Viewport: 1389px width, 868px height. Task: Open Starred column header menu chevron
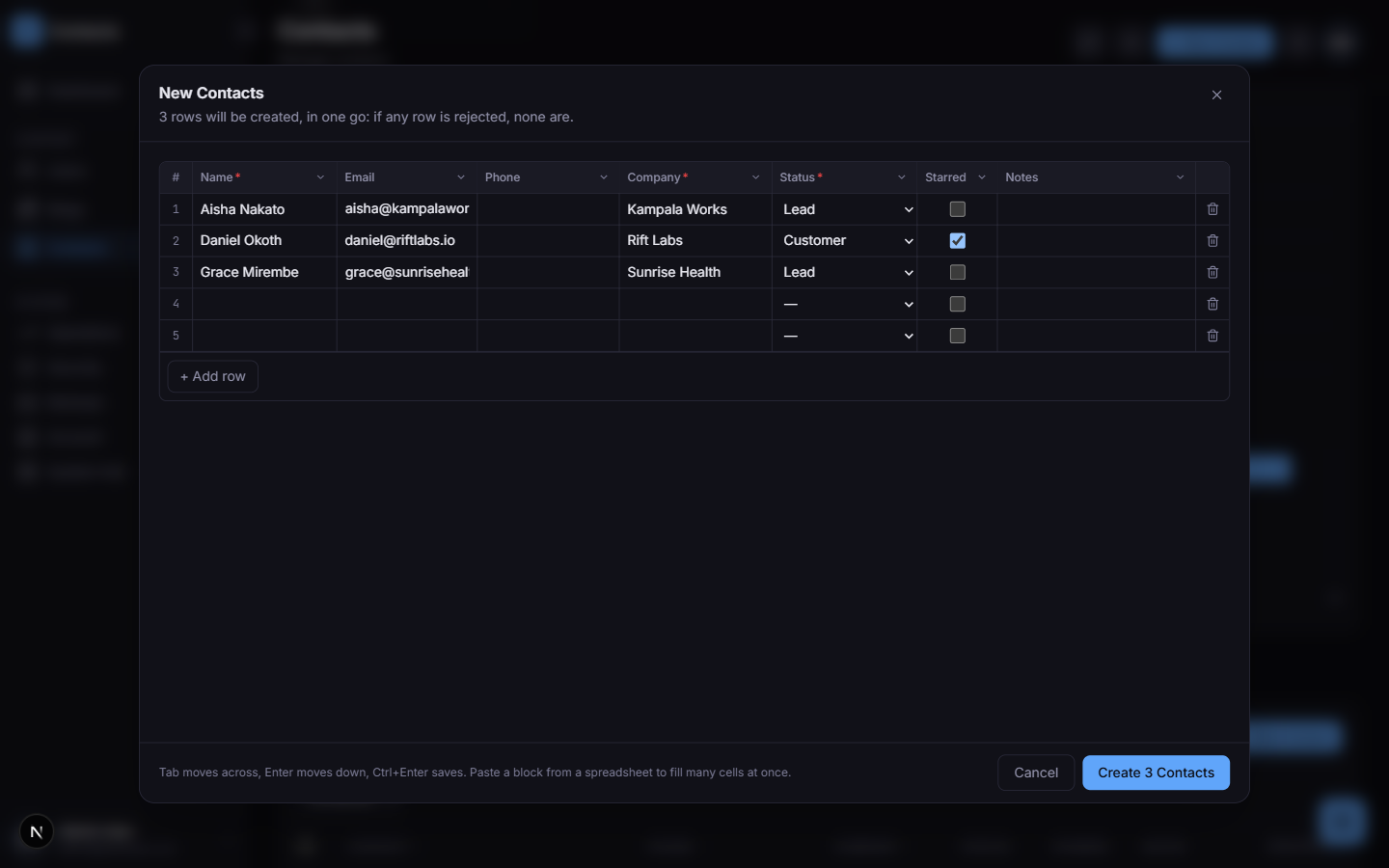click(982, 177)
